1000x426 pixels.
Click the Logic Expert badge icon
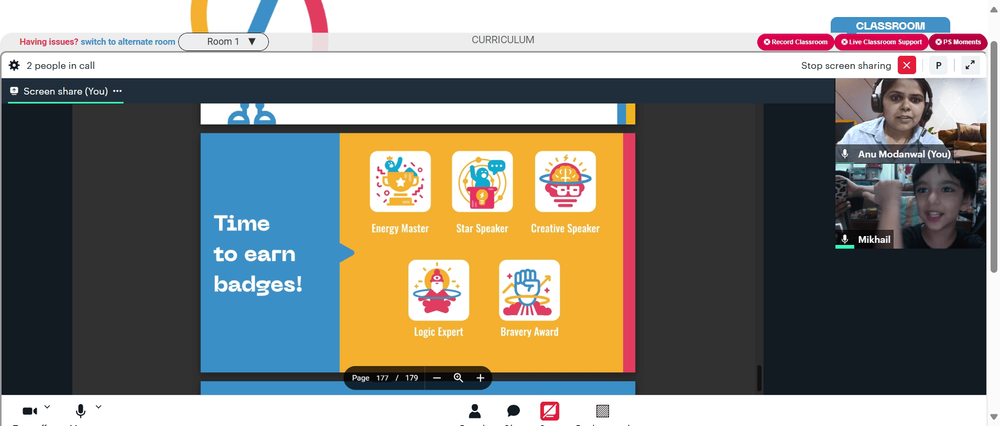(438, 290)
